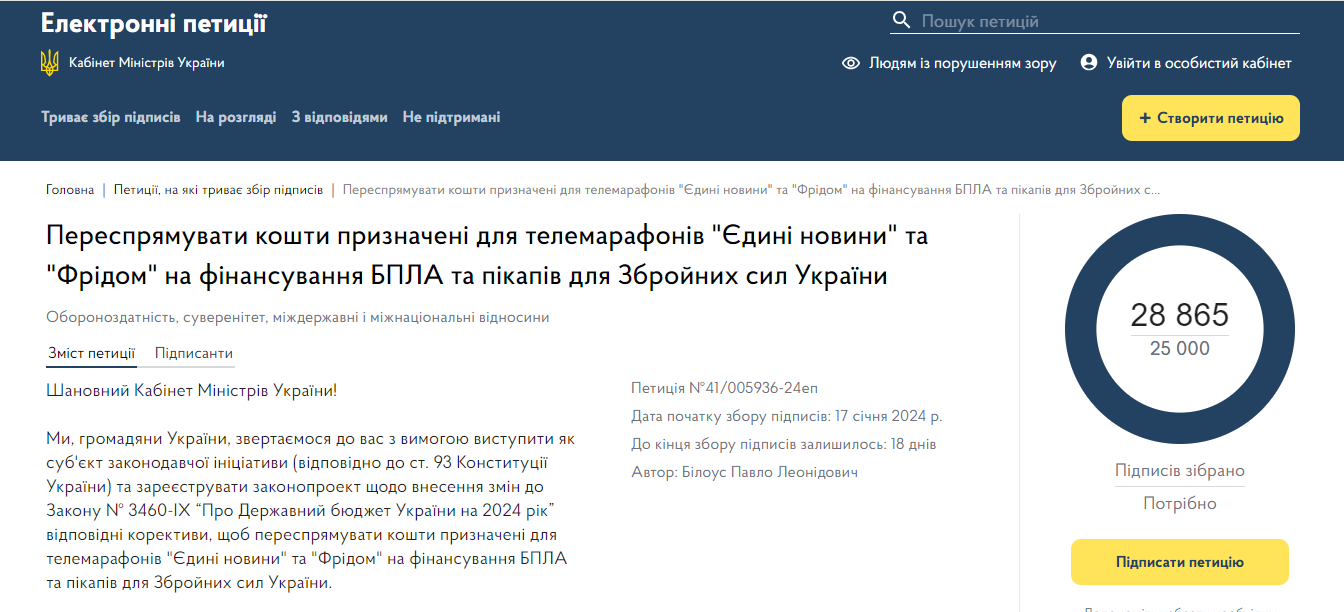The image size is (1344, 612).
Task: Click the eye icon for visually impaired mode
Action: [x=851, y=63]
